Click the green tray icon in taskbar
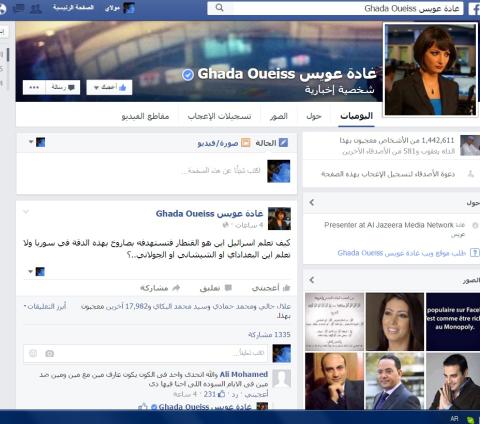This screenshot has height=424, width=480. tap(471, 420)
